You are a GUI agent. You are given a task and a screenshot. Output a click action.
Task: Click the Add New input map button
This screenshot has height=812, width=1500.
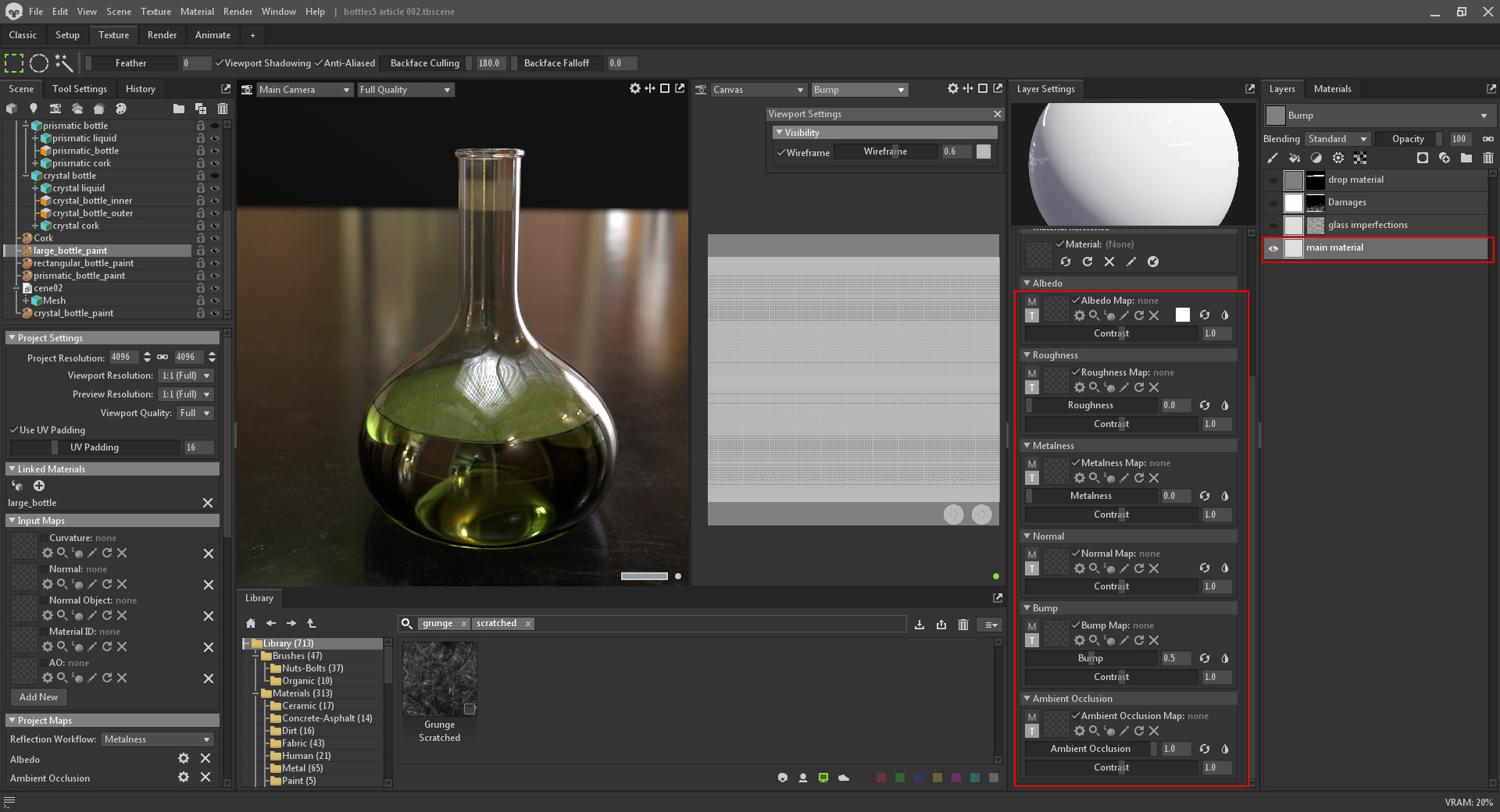pos(38,697)
